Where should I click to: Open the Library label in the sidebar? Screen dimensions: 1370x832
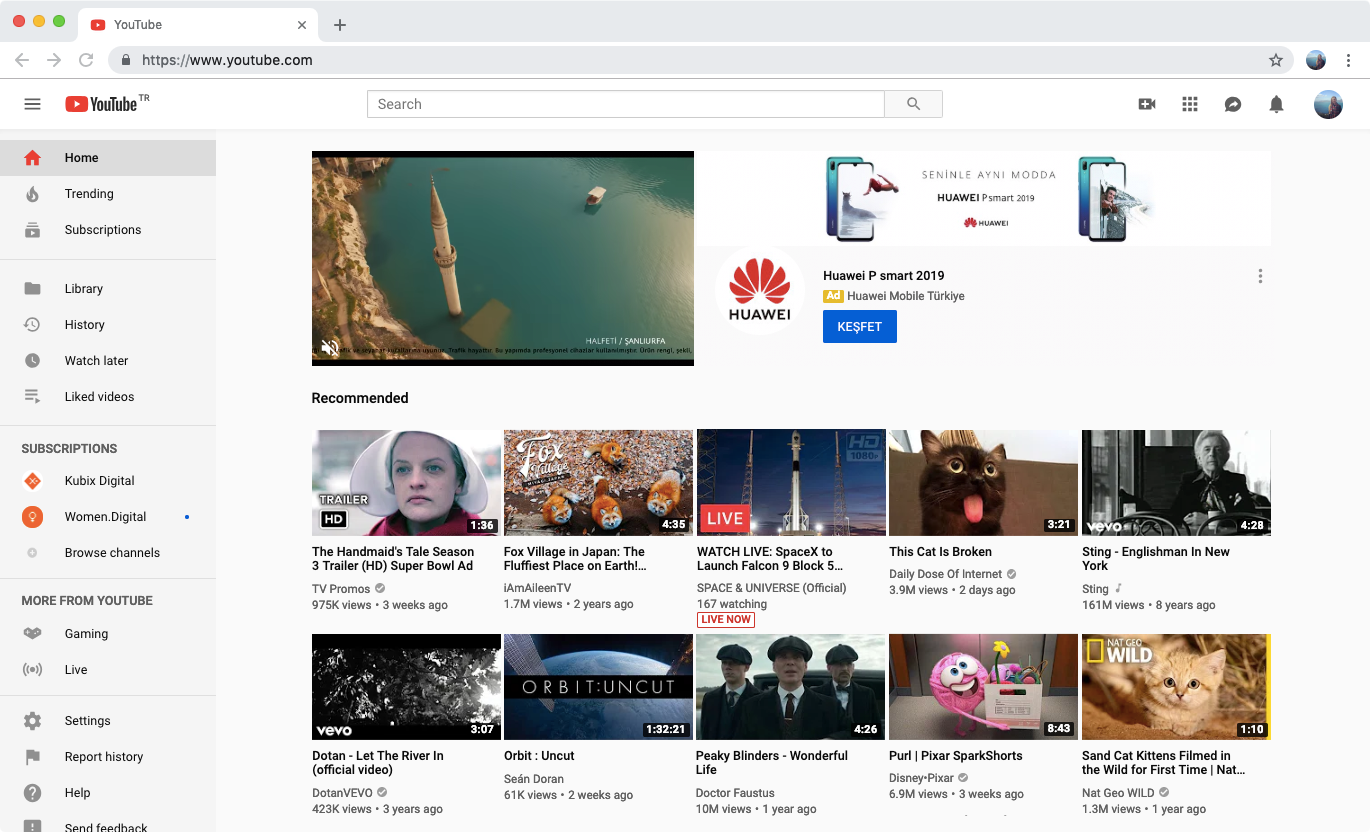(x=84, y=289)
